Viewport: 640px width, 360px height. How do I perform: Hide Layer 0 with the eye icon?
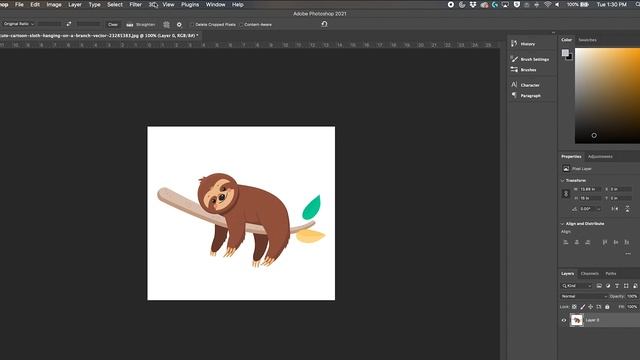coord(564,320)
